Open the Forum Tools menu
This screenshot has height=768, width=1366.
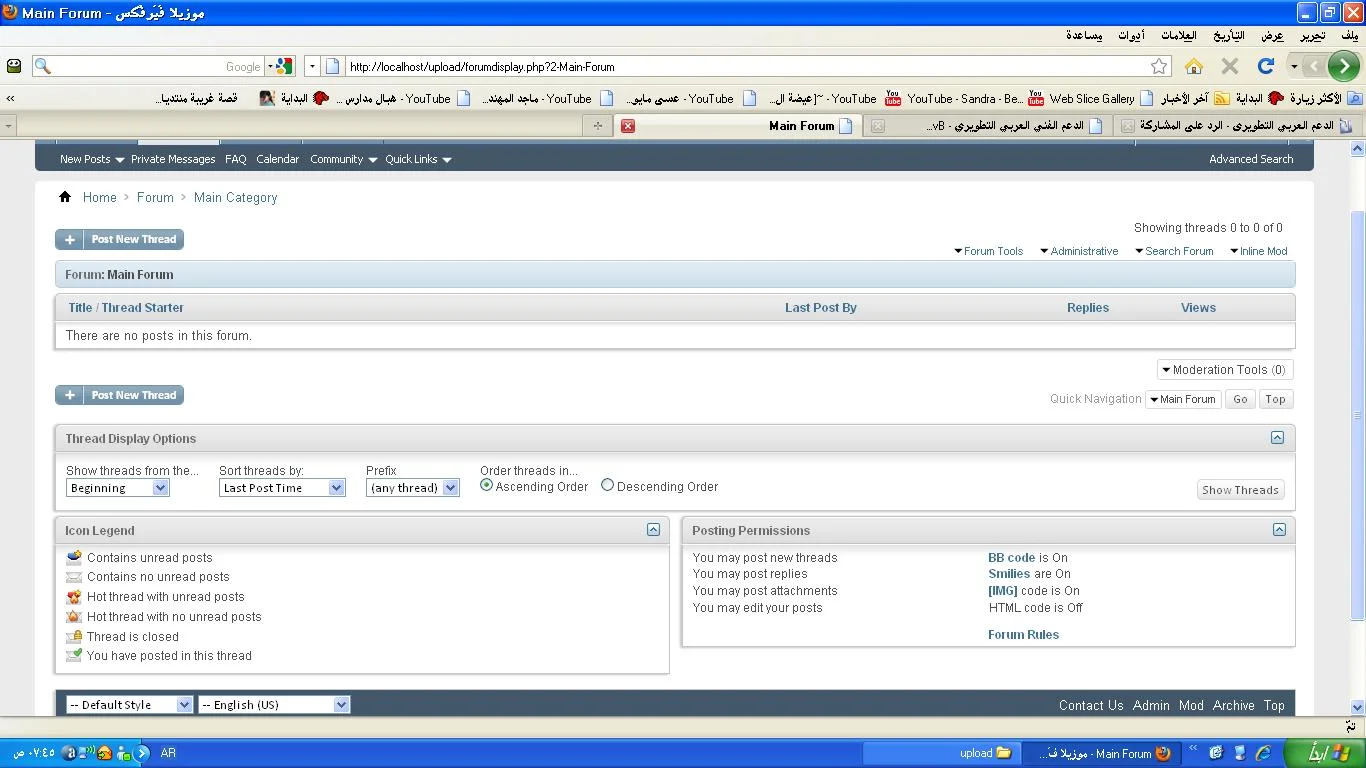[x=988, y=251]
